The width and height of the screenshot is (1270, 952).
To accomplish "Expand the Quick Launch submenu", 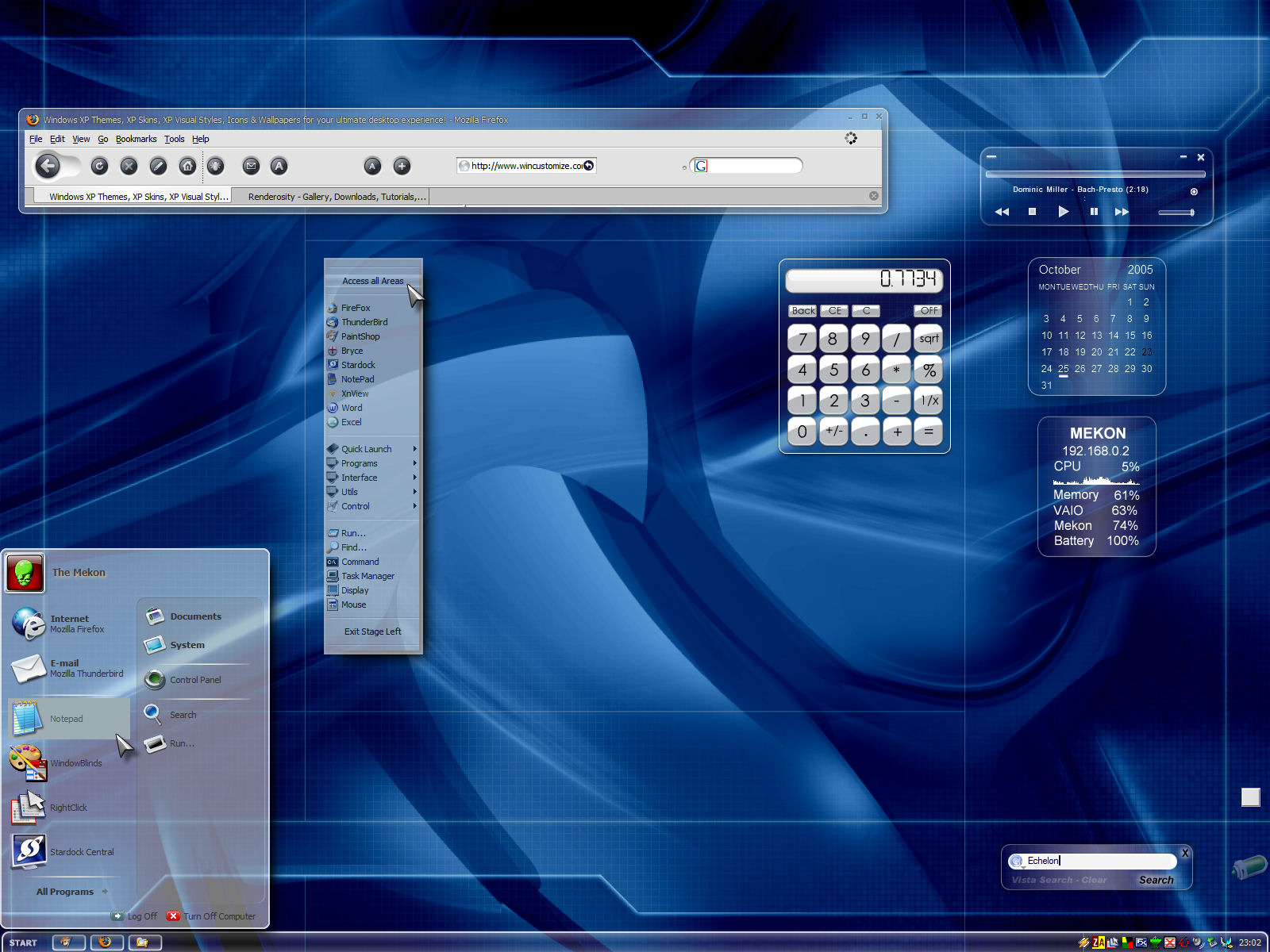I will tap(372, 449).
